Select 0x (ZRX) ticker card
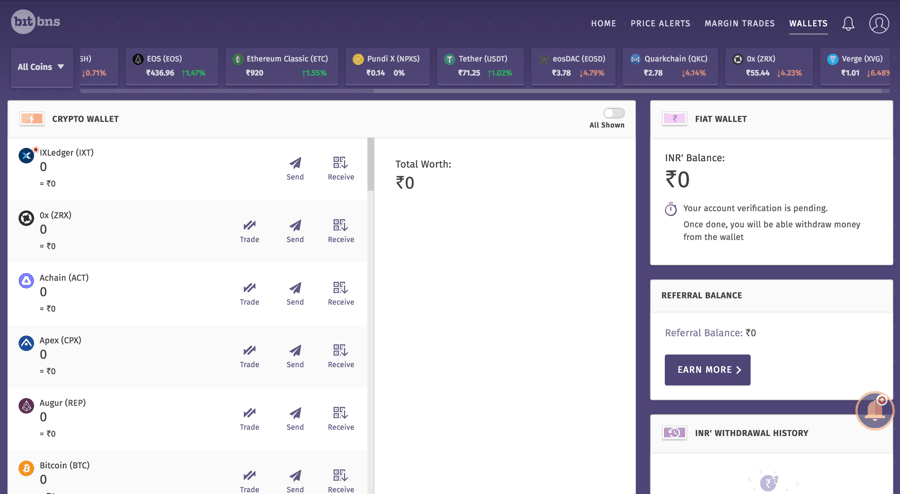Screen dimensions: 900x494 [769, 67]
